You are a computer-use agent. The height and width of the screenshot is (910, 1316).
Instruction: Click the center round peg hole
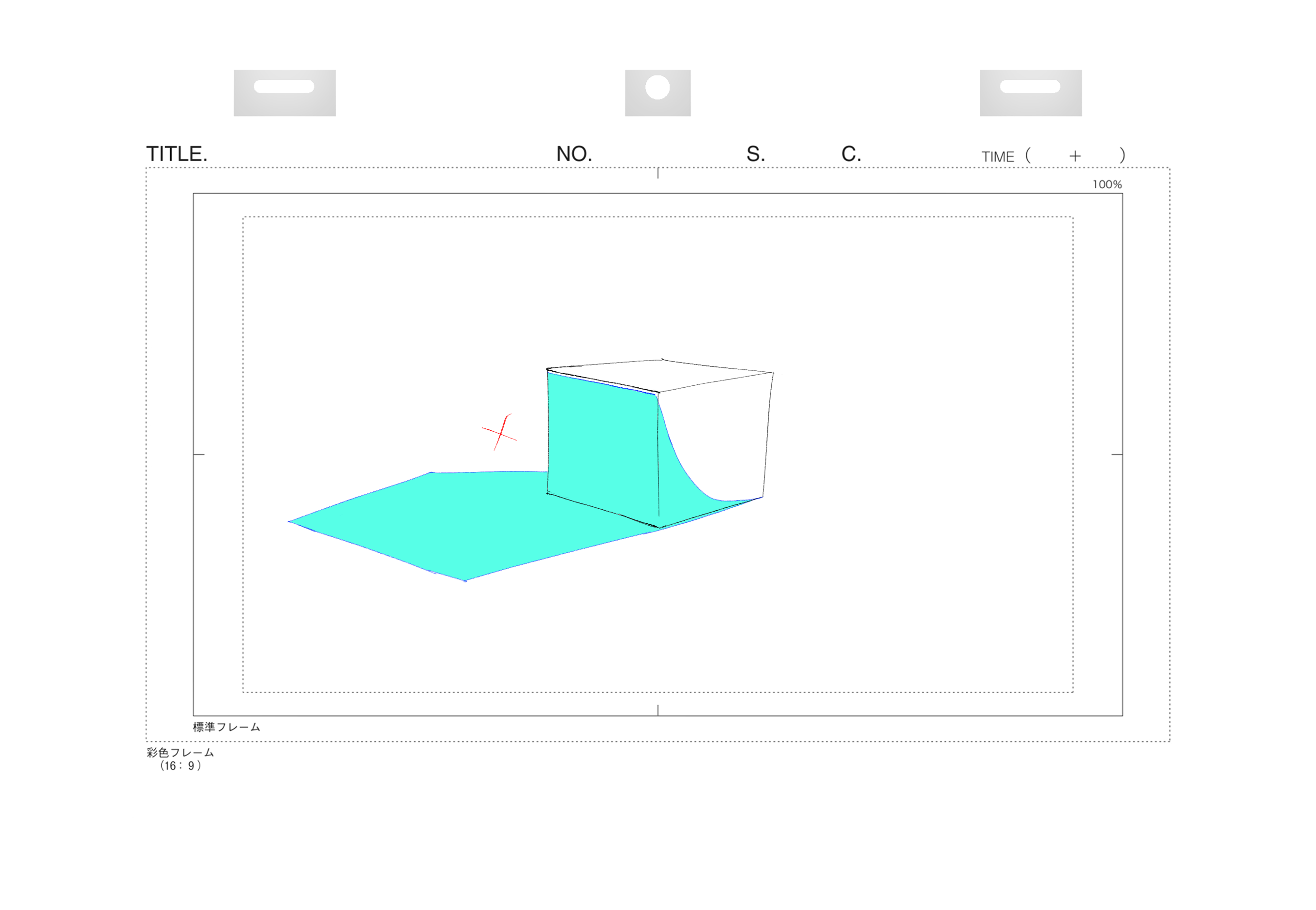click(x=657, y=87)
